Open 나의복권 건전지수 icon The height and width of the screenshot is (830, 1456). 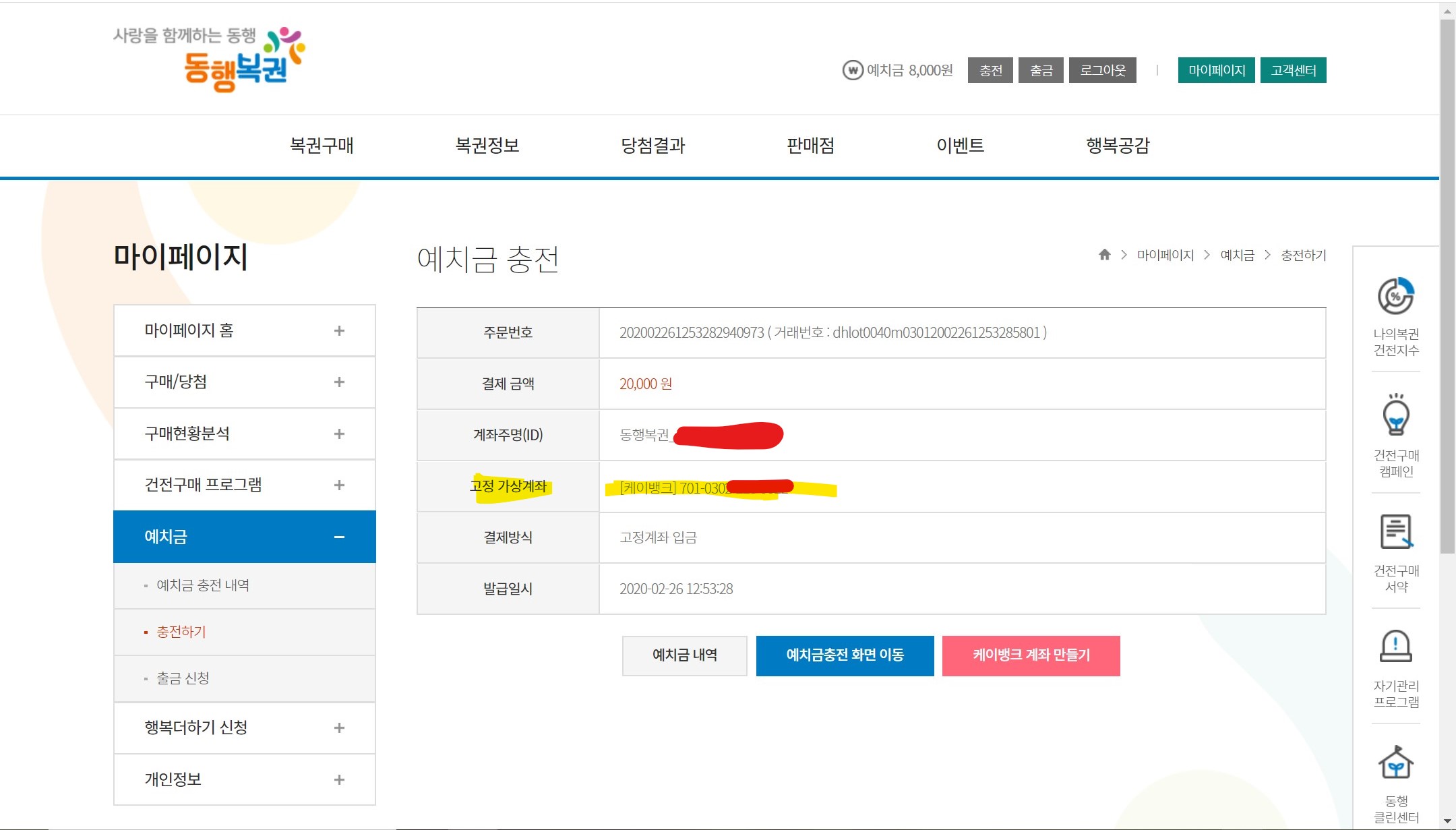[x=1395, y=296]
